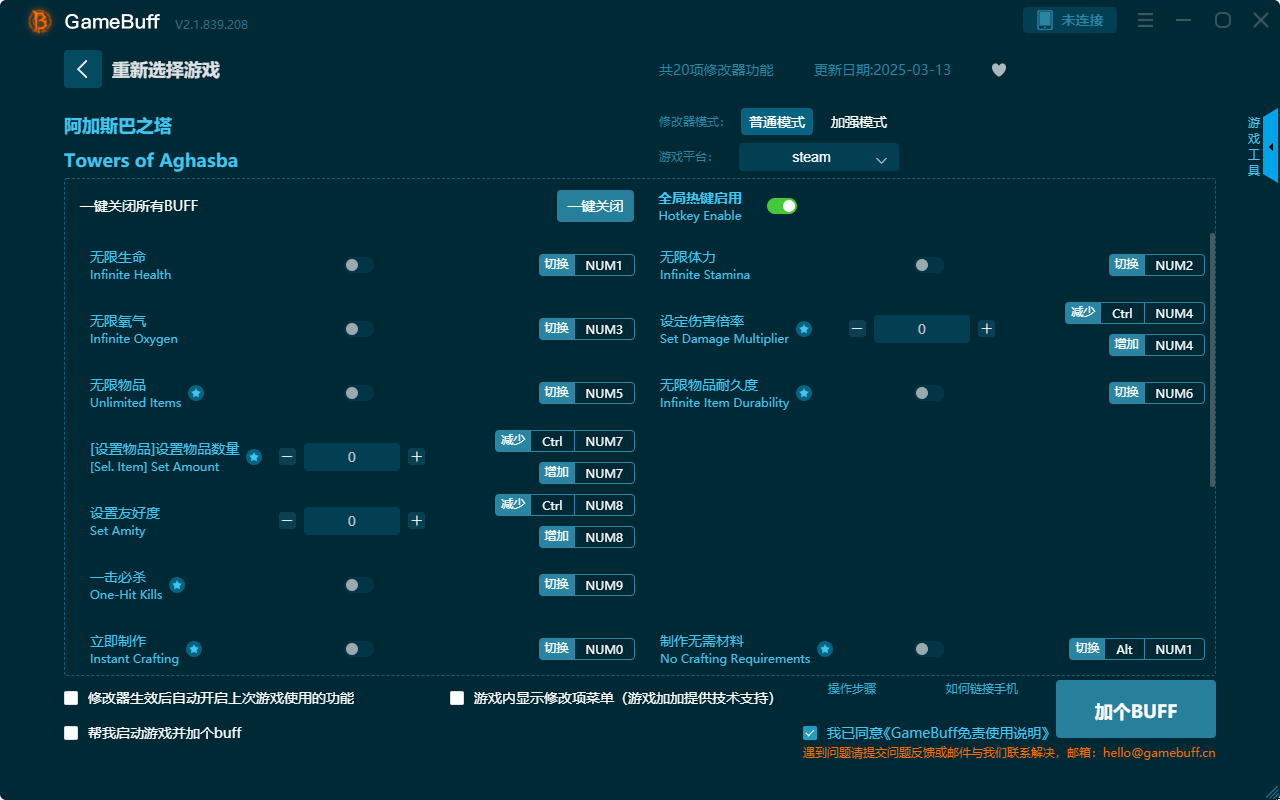Toggle the Hotkey Enable switch off
Viewport: 1280px width, 800px height.
pyautogui.click(x=782, y=205)
